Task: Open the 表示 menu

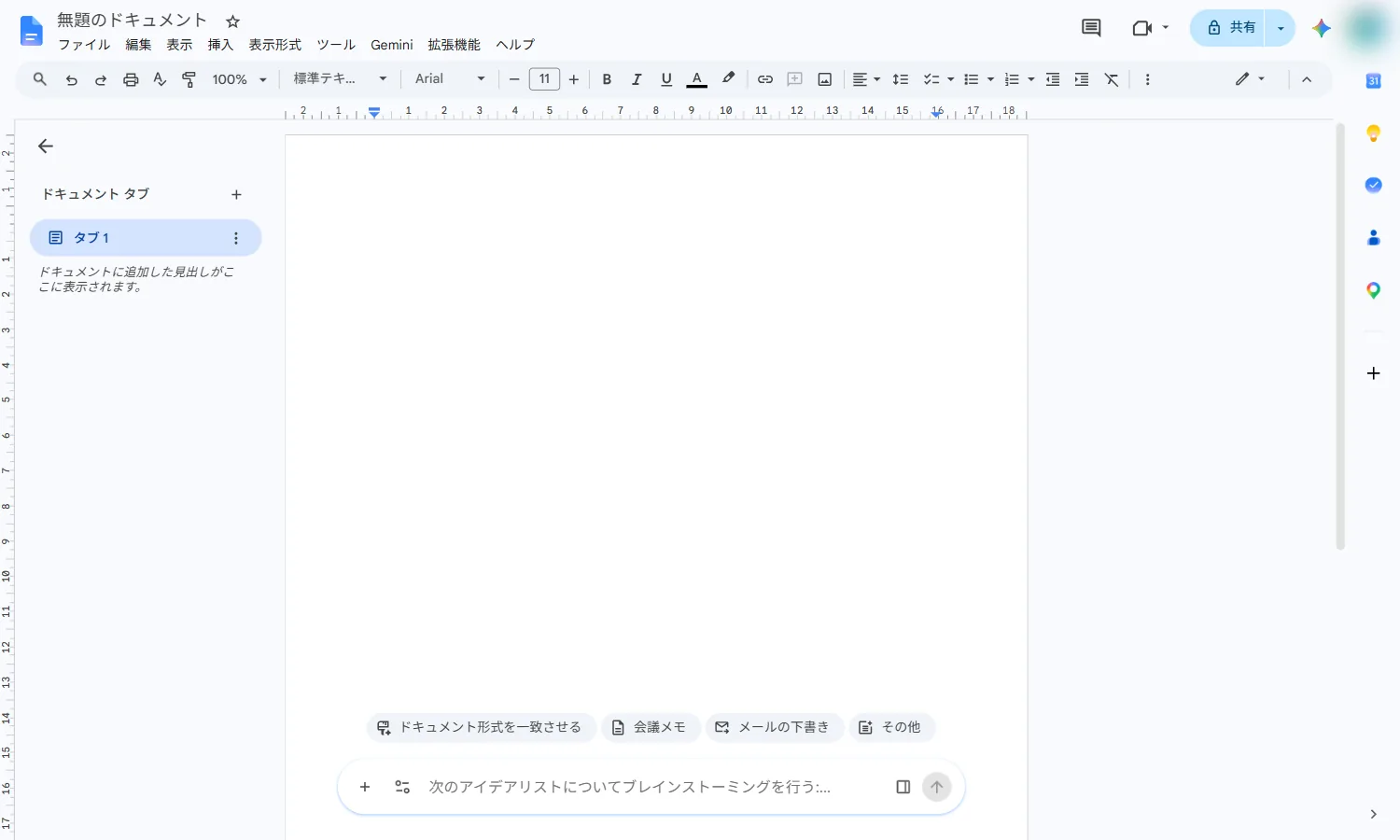Action: pyautogui.click(x=179, y=45)
